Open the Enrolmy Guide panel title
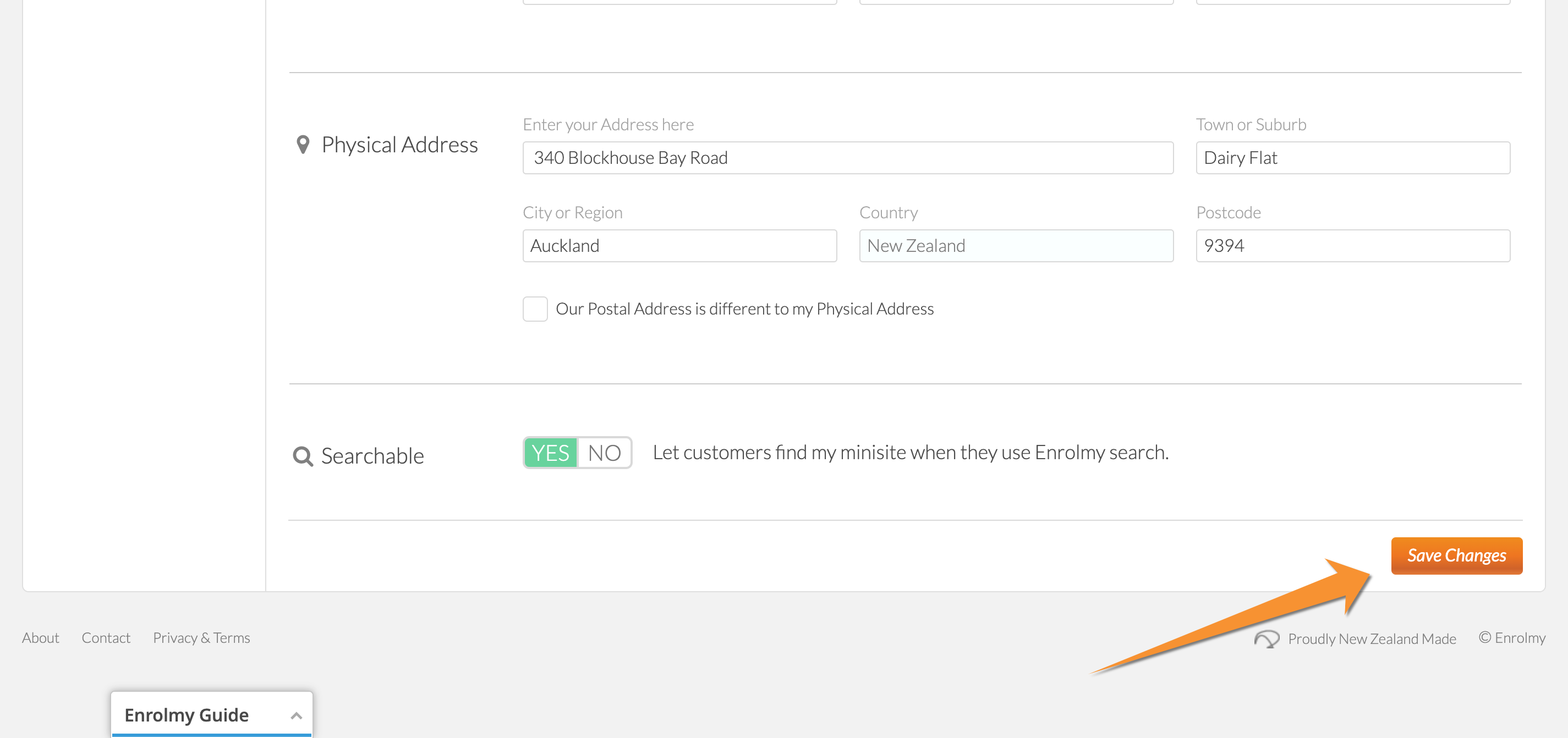The width and height of the screenshot is (1568, 738). 187,715
